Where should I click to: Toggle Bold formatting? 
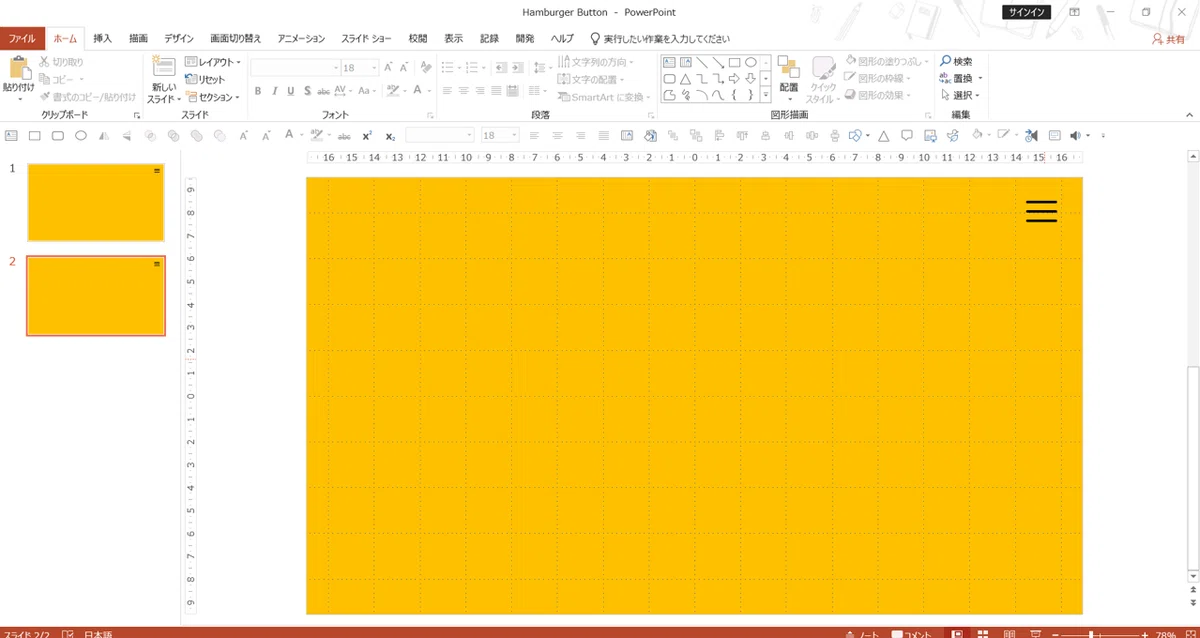point(257,91)
